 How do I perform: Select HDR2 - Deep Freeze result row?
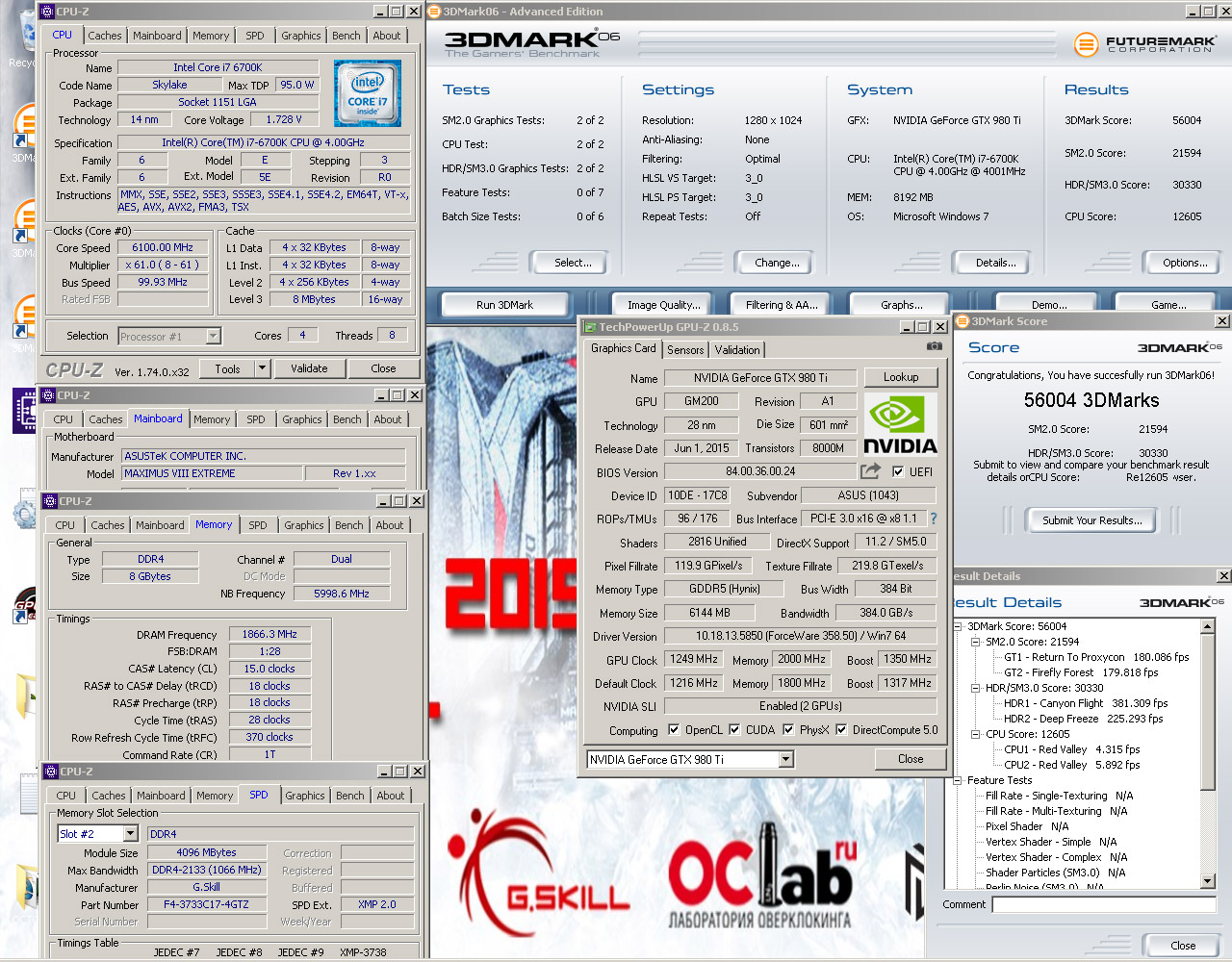point(1084,719)
